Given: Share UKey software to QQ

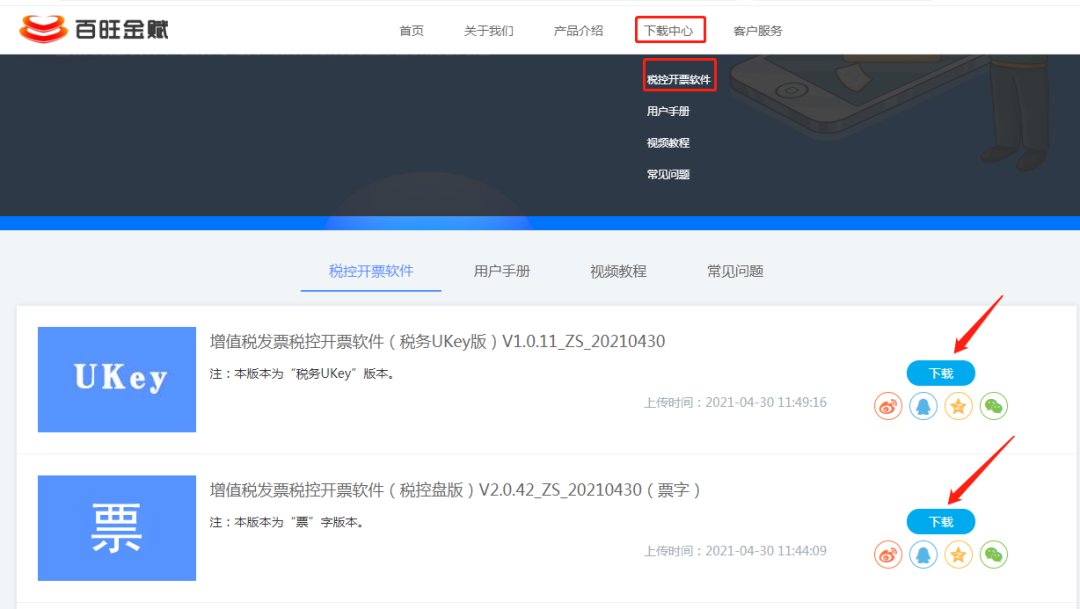Looking at the screenshot, I should pos(923,406).
